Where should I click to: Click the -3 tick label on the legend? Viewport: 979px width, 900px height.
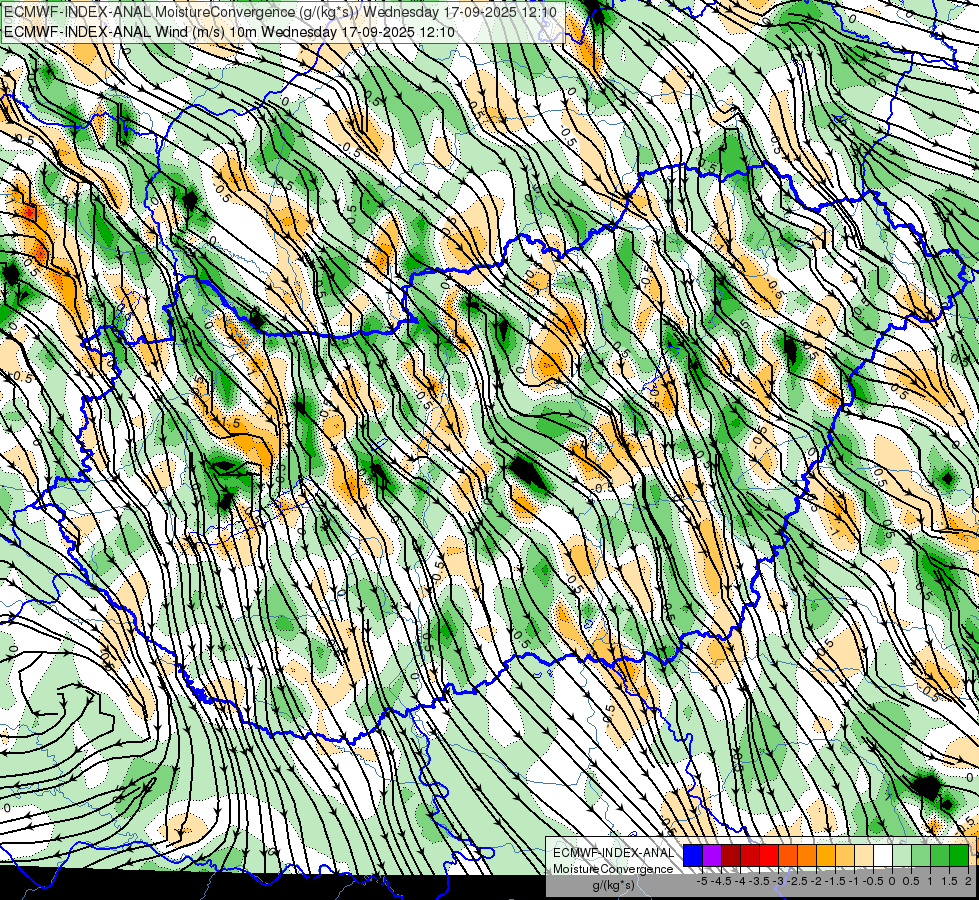[779, 881]
